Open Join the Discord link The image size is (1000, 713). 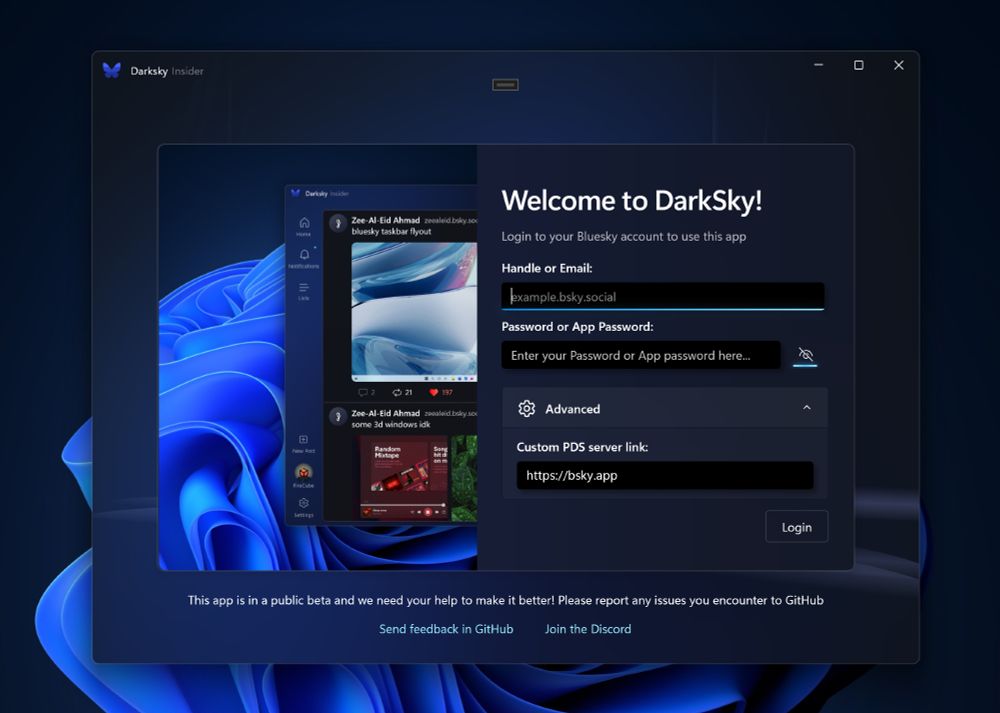pyautogui.click(x=588, y=629)
